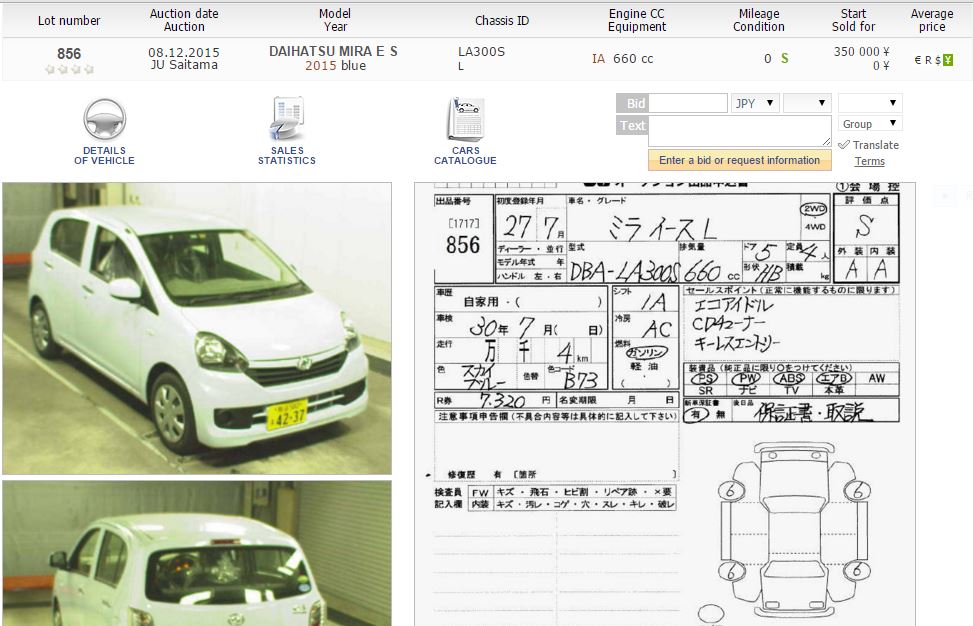
Task: Open the Cars Catalogue newspaper icon
Action: [x=465, y=118]
